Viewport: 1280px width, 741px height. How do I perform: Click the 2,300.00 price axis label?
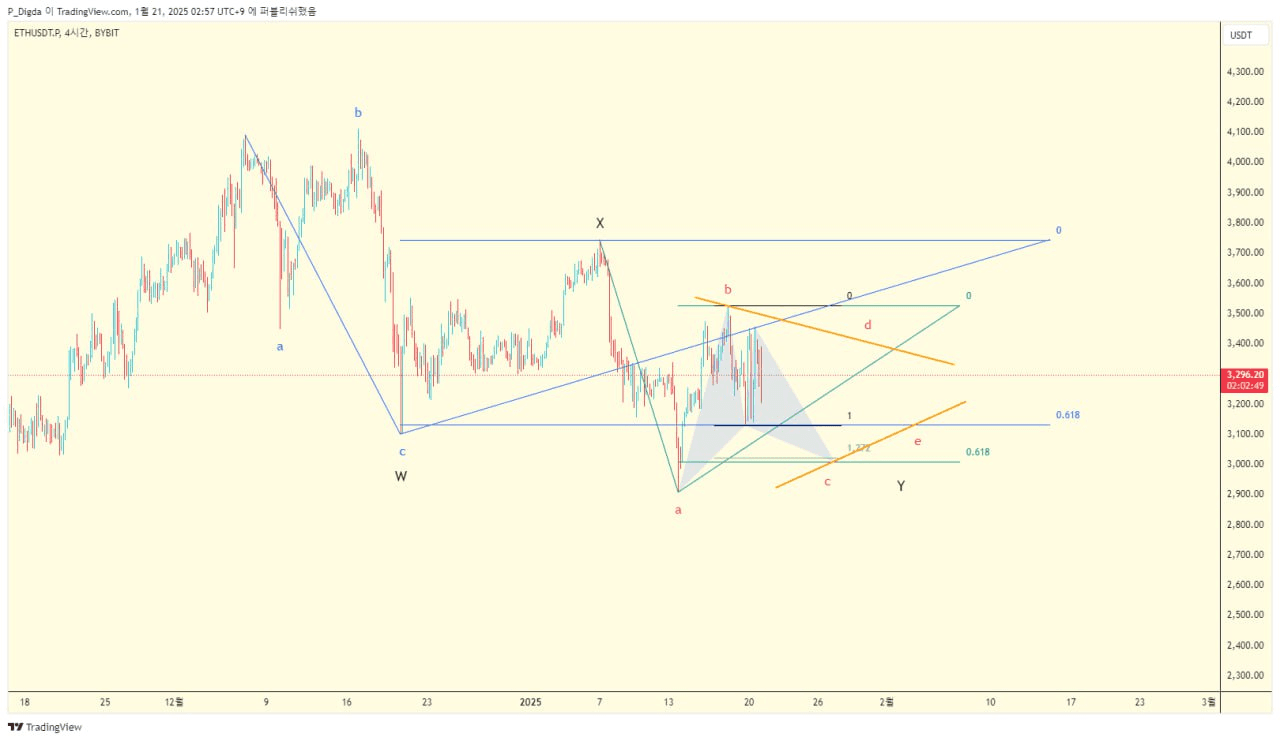1243,675
